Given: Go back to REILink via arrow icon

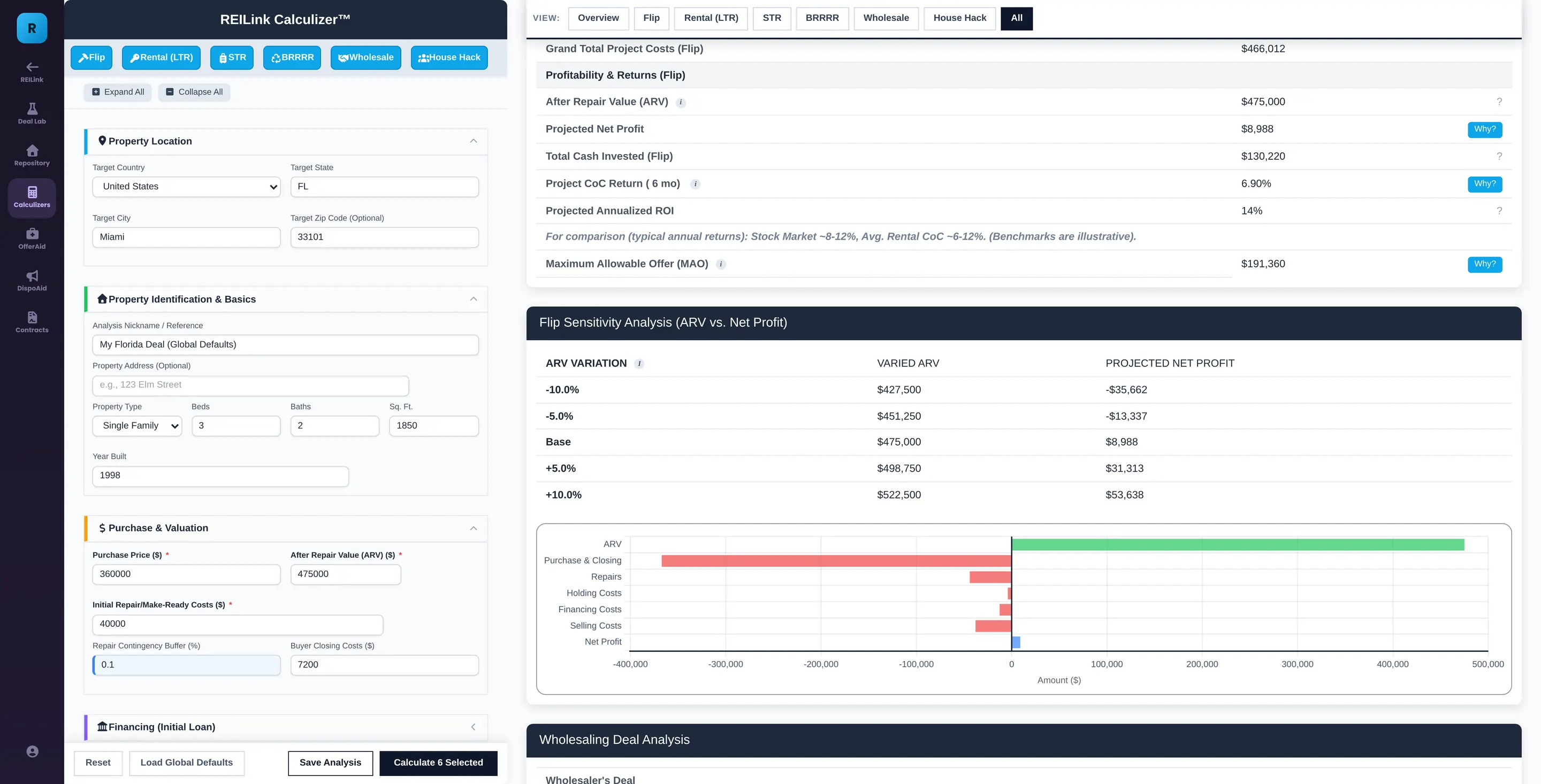Looking at the screenshot, I should [x=32, y=67].
